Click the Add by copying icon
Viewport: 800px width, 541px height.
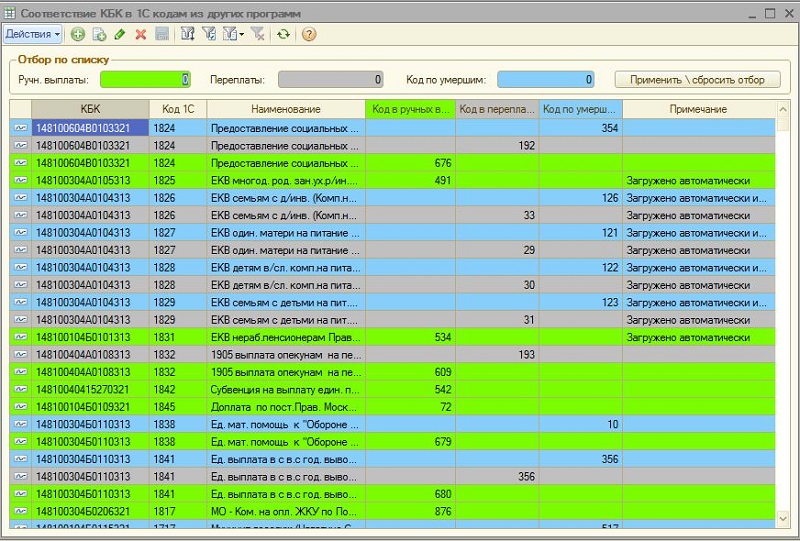click(99, 34)
